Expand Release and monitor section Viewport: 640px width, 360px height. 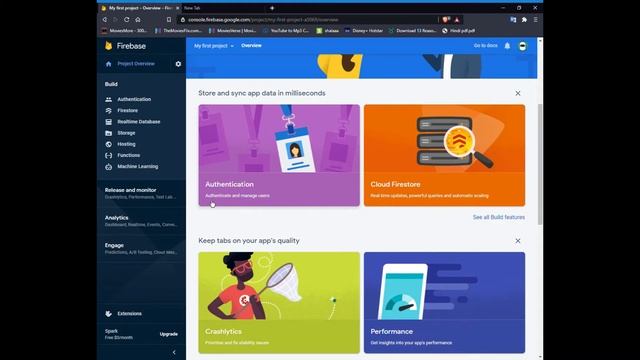tap(141, 193)
